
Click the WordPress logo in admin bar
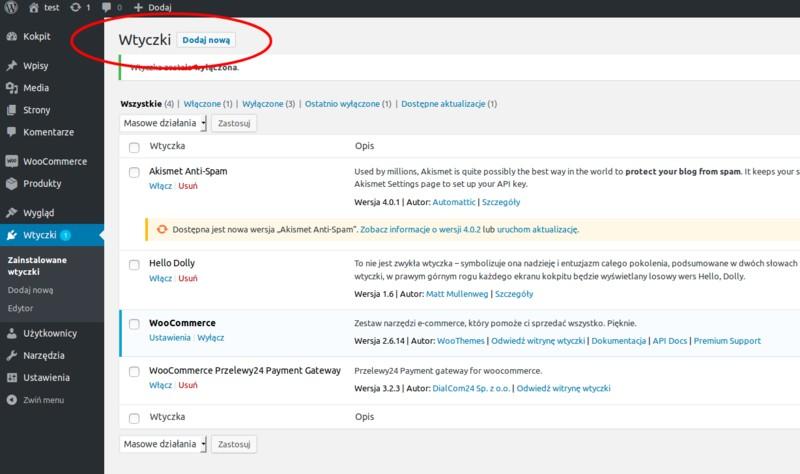click(11, 7)
